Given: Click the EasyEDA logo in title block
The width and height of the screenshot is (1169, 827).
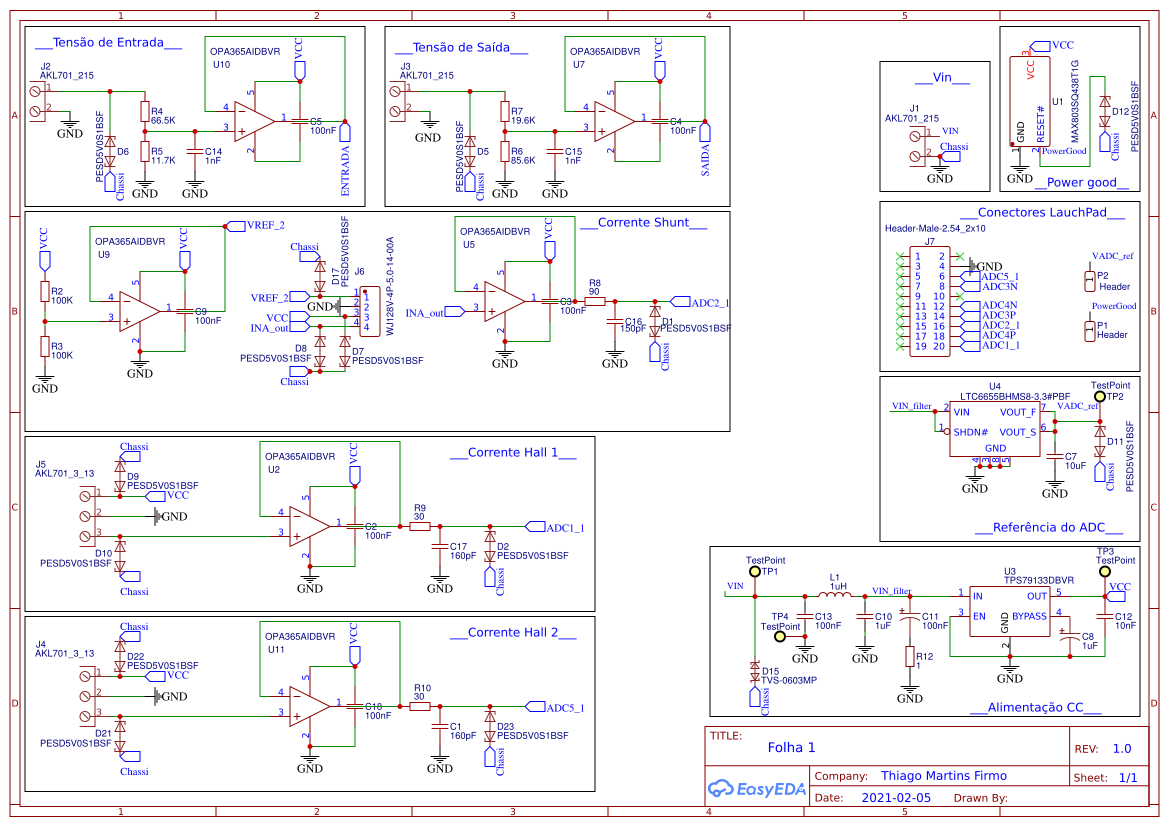Looking at the screenshot, I should 756,788.
